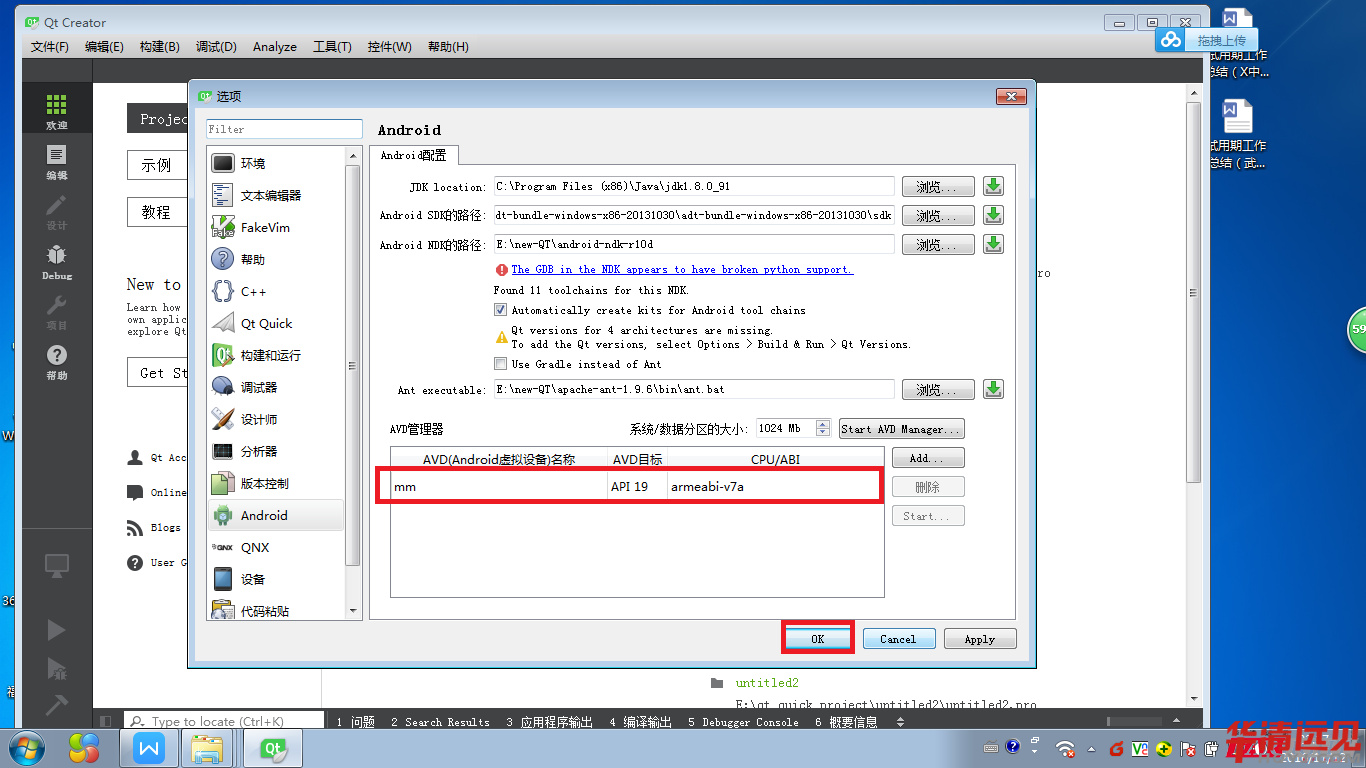This screenshot has width=1366, height=768.
Task: Click the Filter input field
Action: [x=284, y=129]
